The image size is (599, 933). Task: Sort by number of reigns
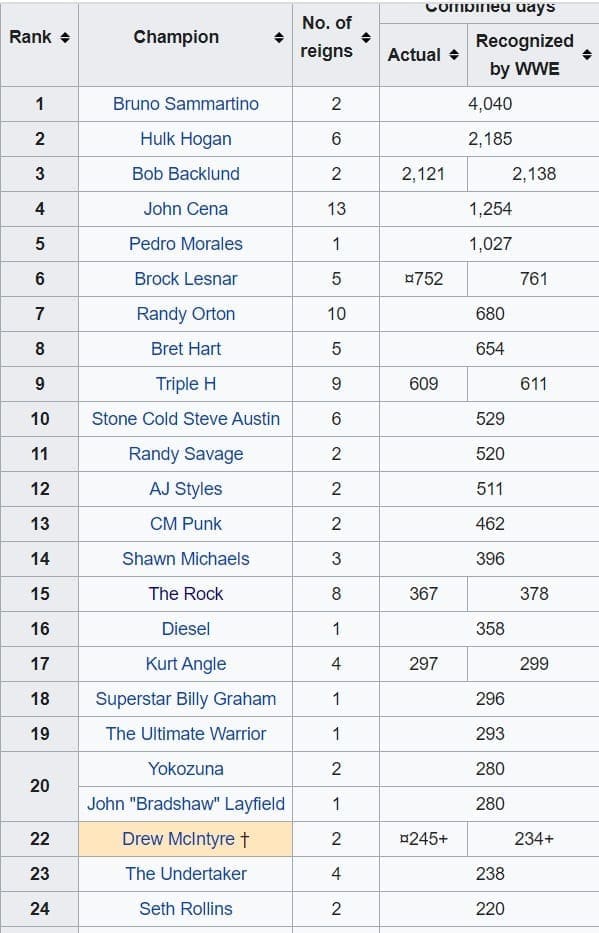click(366, 36)
